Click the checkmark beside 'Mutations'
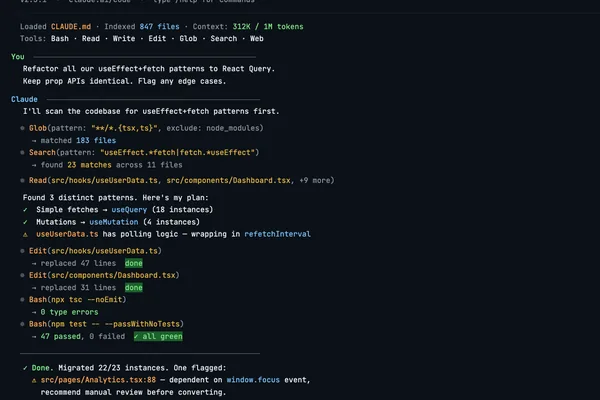Viewport: 600px width, 400px height. (x=25, y=222)
